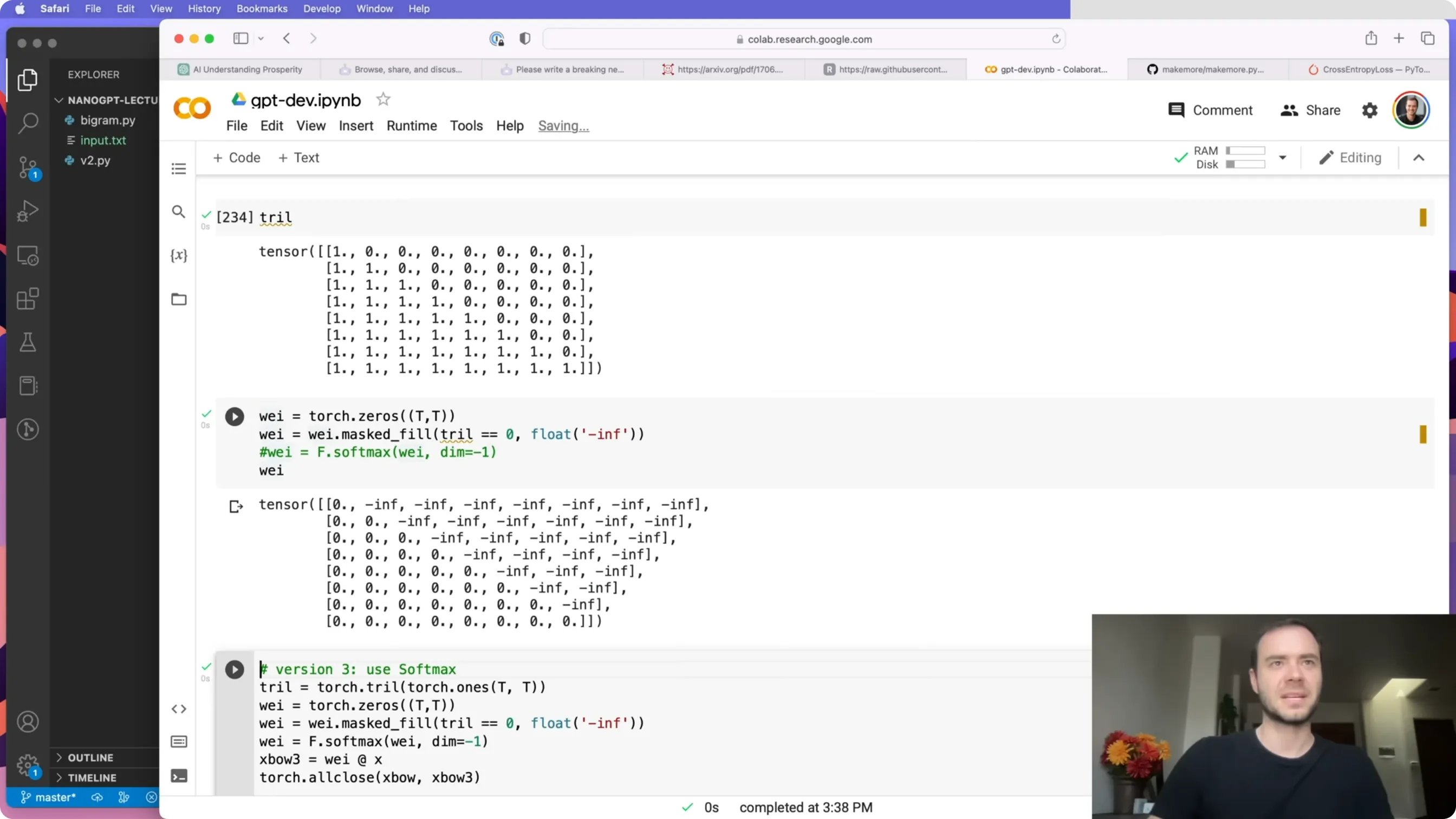This screenshot has height=819, width=1456.
Task: Open VS Code Accounts icon
Action: [27, 722]
